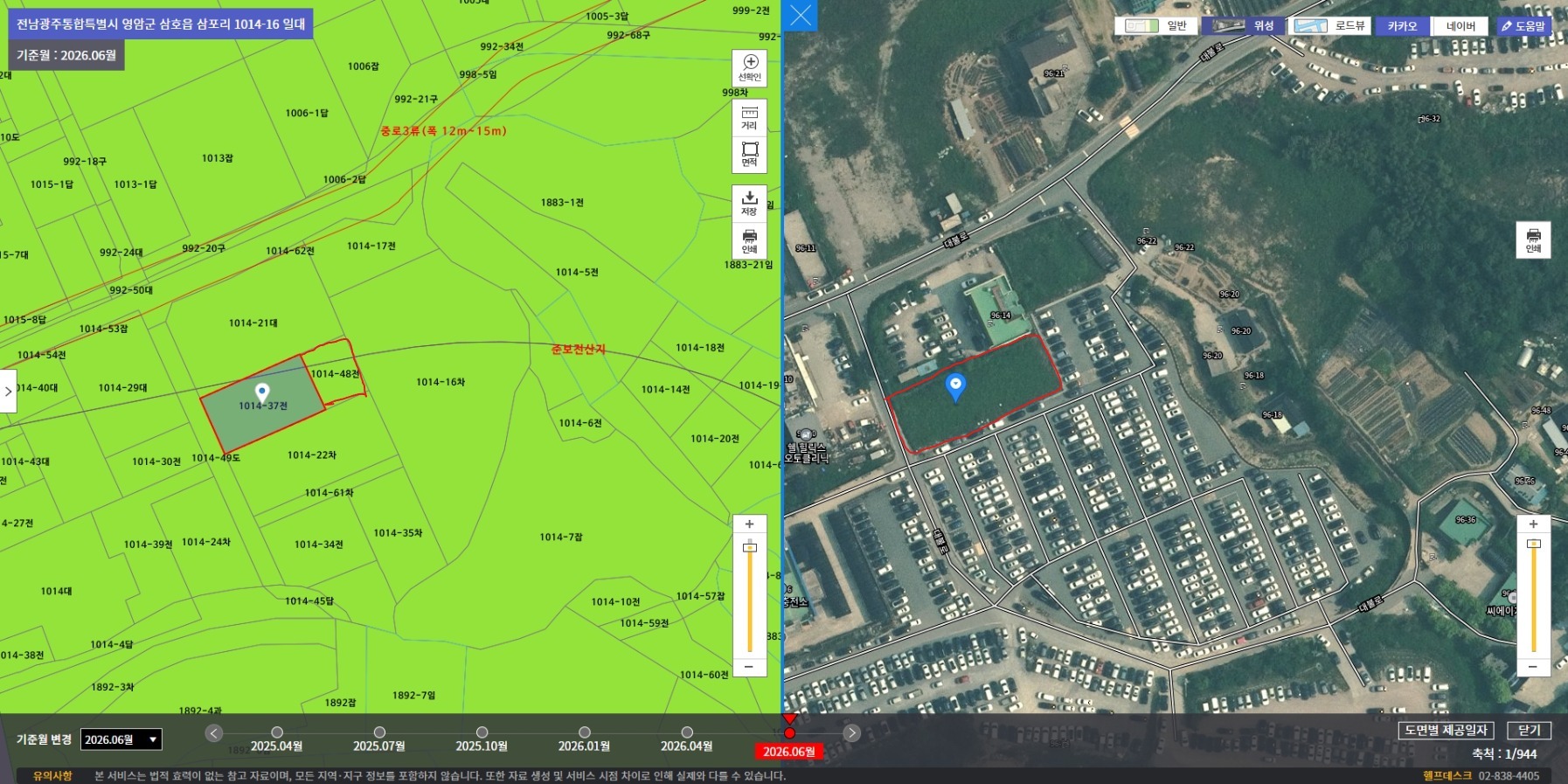Click the red 중로3류 road width label
1568x784 pixels.
click(443, 131)
